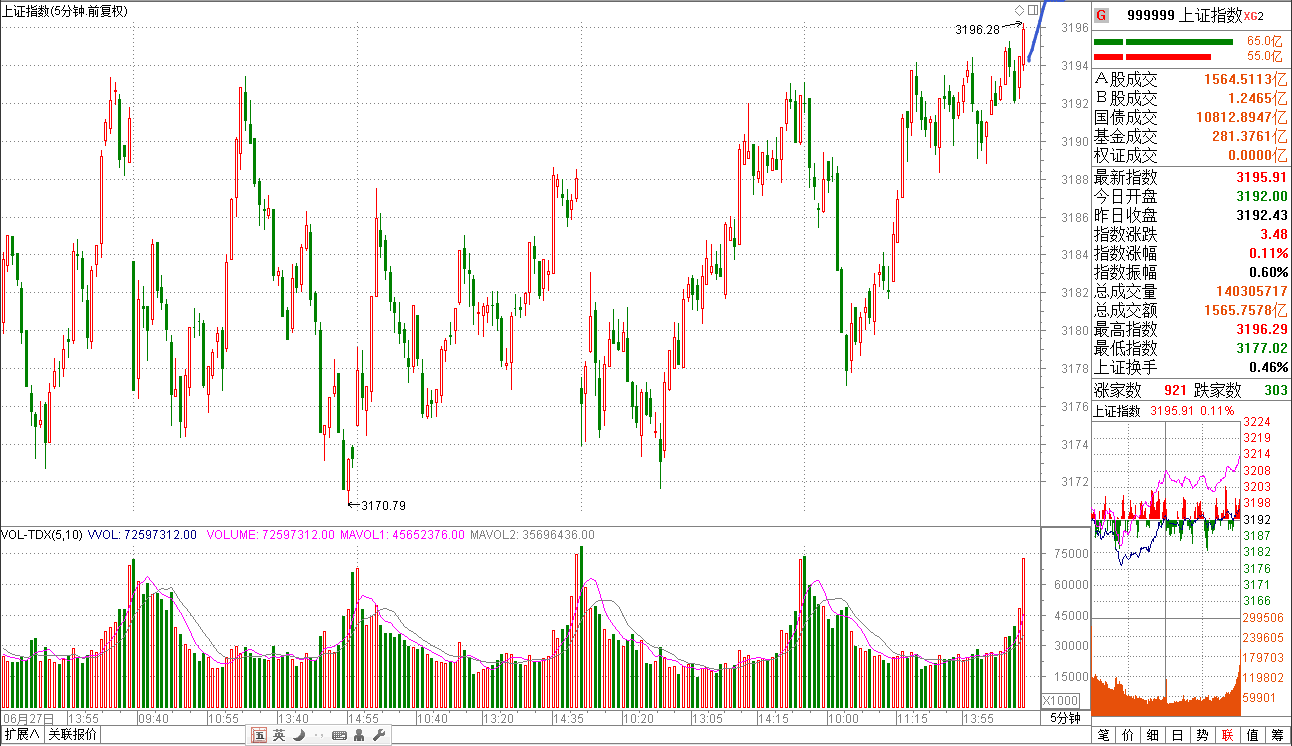This screenshot has width=1292, height=746.
Task: Toggle the IME half-moon width mode
Action: pyautogui.click(x=298, y=735)
